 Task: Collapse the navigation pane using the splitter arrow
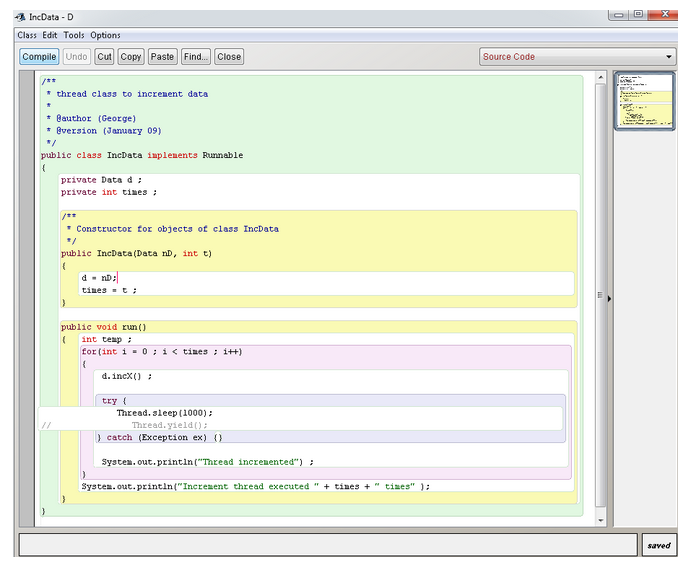coord(609,297)
